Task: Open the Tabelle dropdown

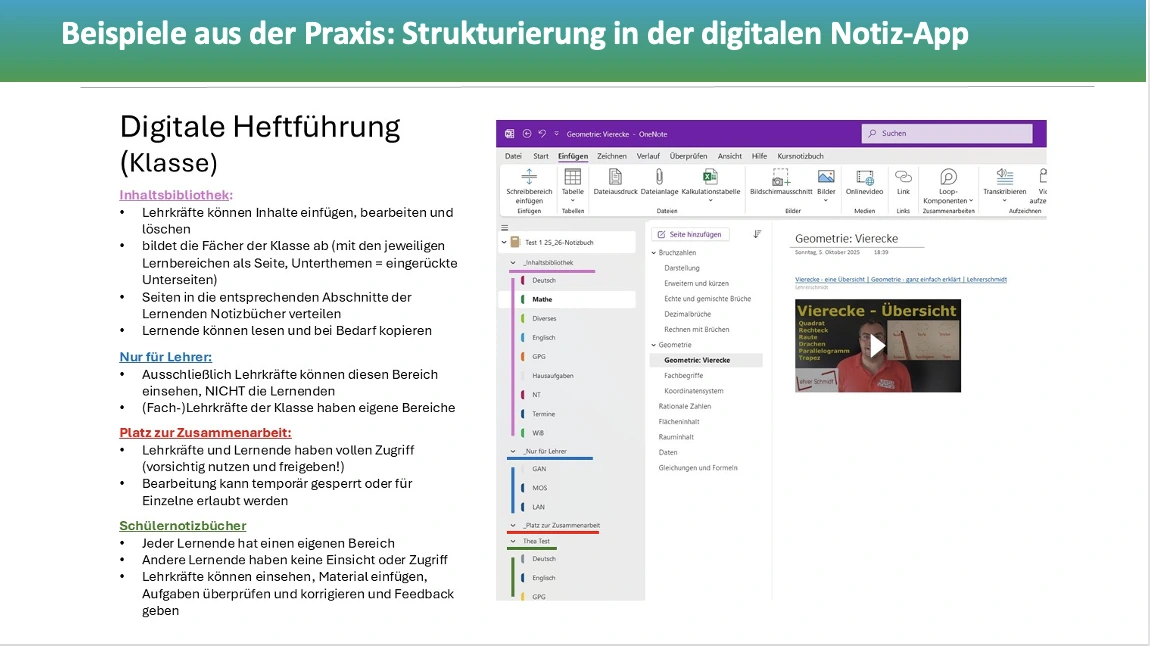Action: [572, 200]
